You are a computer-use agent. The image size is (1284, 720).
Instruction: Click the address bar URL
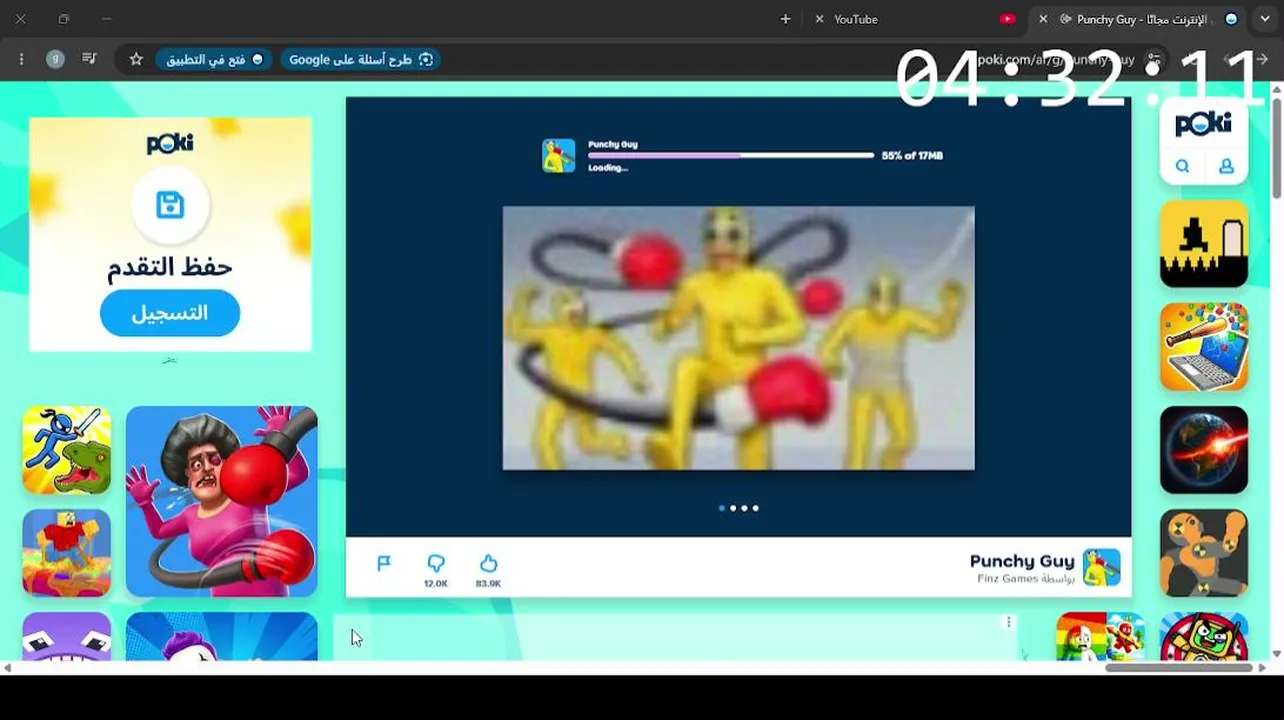coord(1055,59)
